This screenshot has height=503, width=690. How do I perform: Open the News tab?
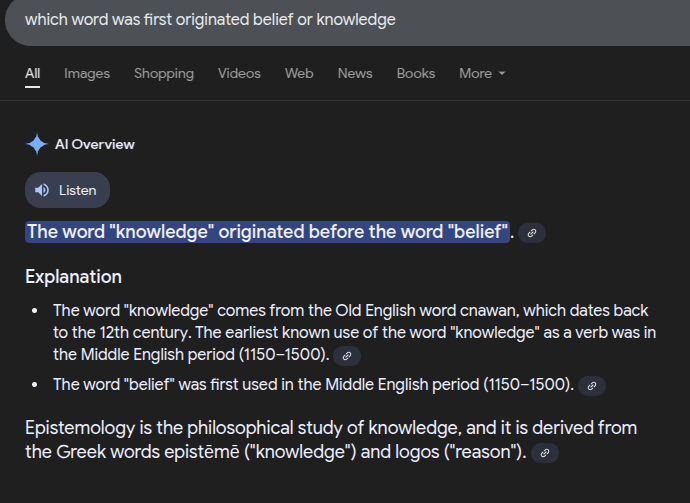click(x=355, y=73)
